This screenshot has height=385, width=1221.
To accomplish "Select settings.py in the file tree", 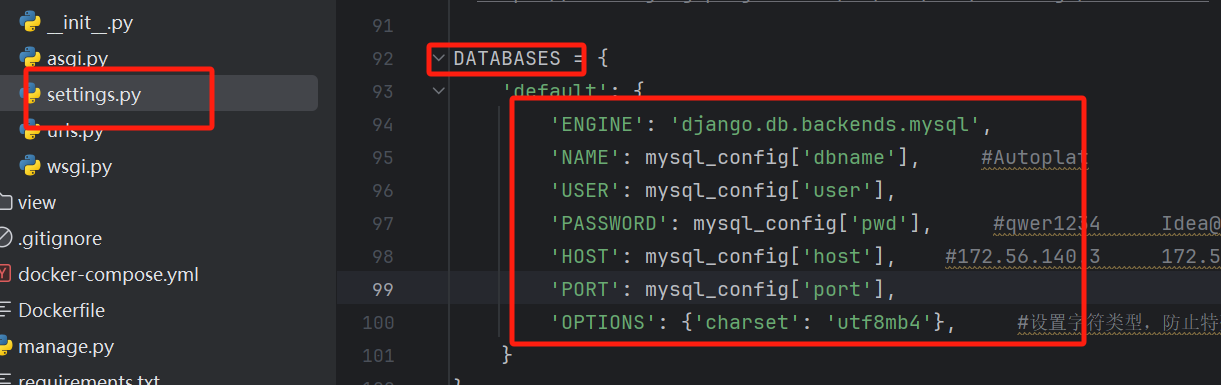I will coord(94,94).
